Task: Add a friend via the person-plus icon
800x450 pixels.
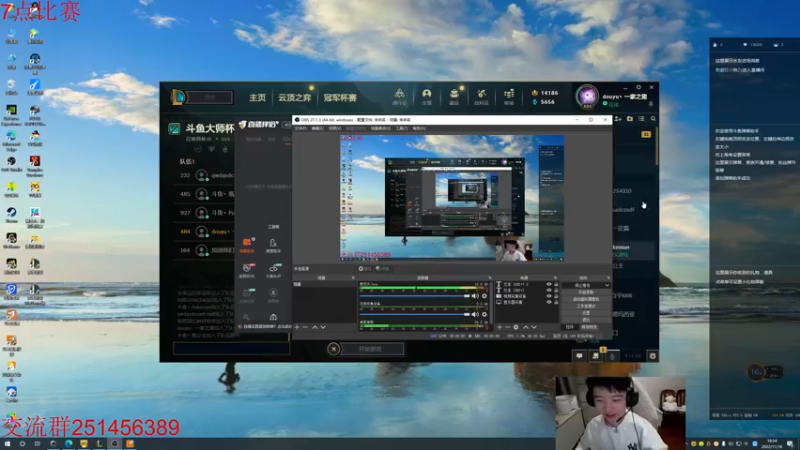Action: pos(618,119)
